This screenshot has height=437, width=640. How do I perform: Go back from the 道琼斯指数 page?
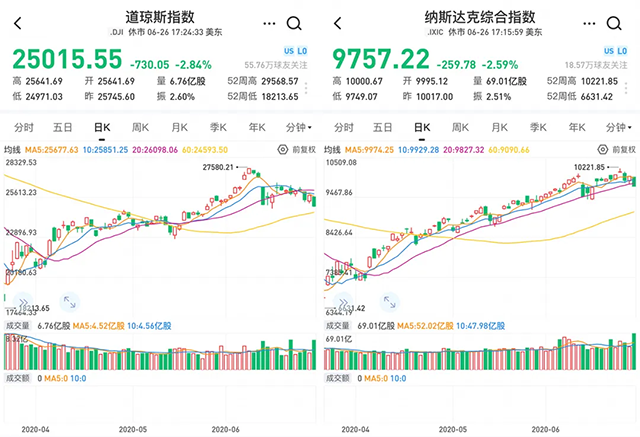tap(18, 23)
